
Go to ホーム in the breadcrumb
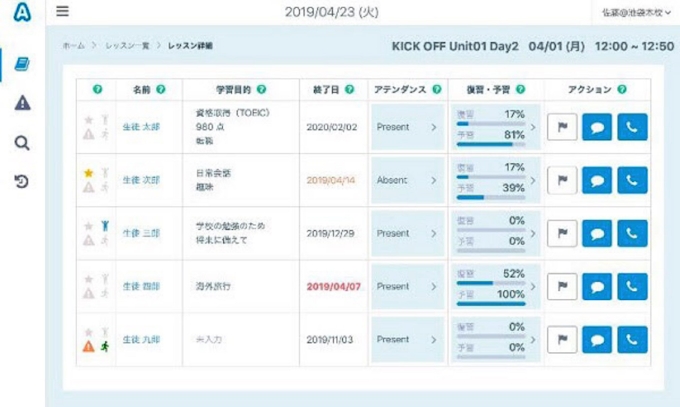(73, 46)
